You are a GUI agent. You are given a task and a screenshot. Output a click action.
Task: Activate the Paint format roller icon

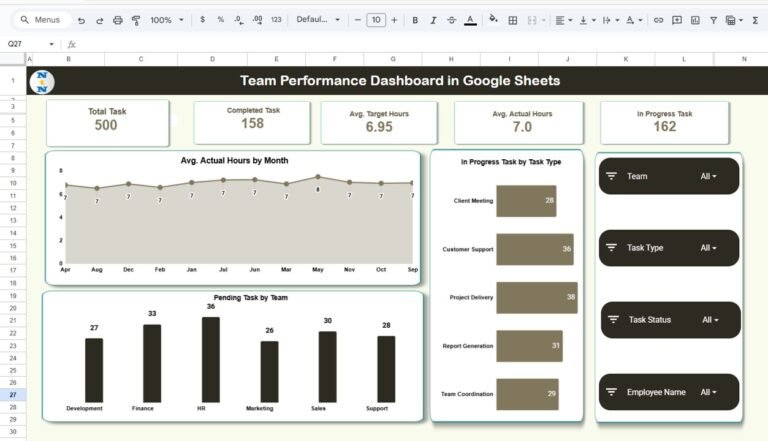[x=136, y=20]
